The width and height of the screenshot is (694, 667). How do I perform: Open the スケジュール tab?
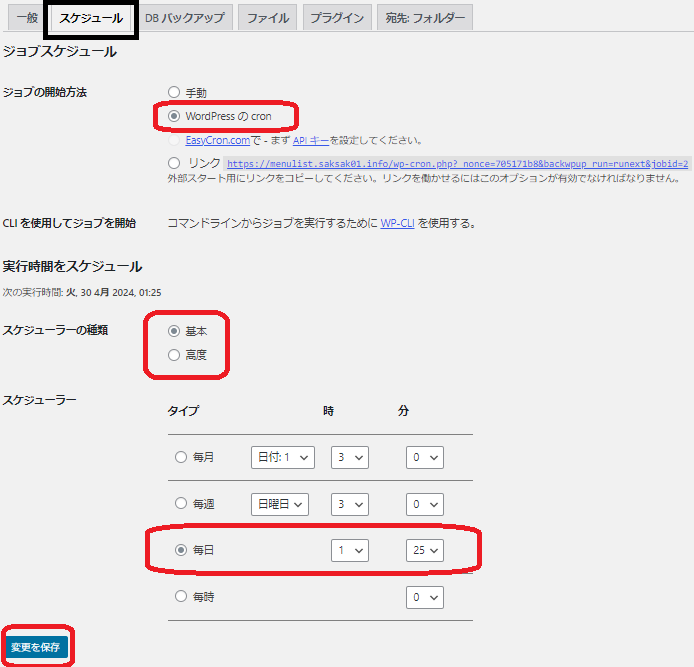tap(91, 18)
